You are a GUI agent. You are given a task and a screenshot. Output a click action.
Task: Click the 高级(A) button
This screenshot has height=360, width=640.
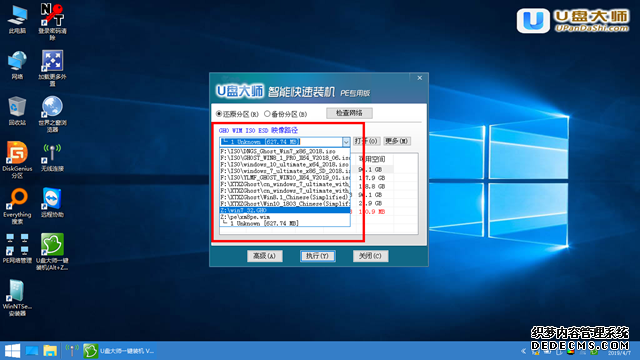(x=265, y=256)
